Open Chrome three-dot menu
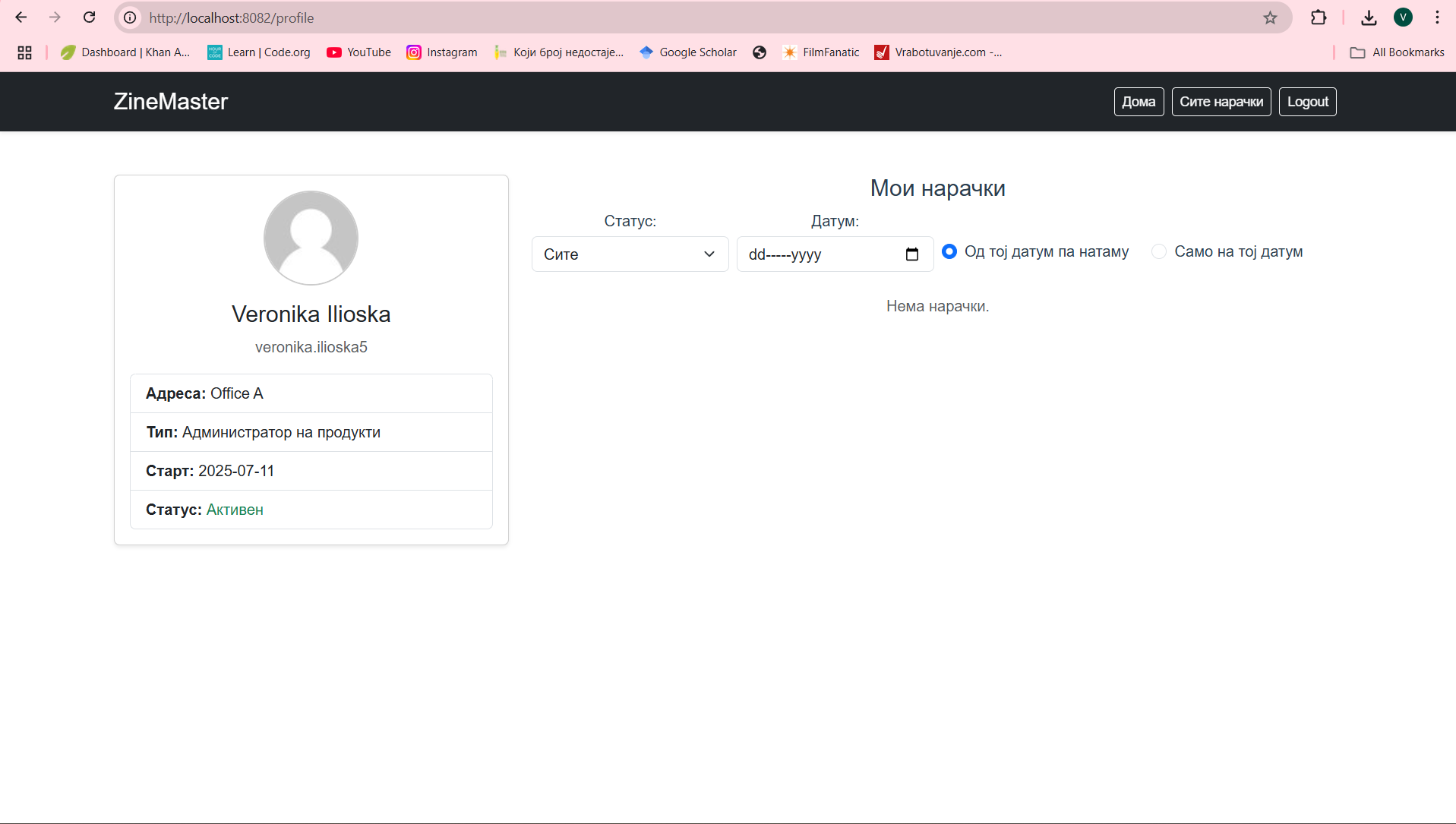1456x824 pixels. [x=1437, y=17]
